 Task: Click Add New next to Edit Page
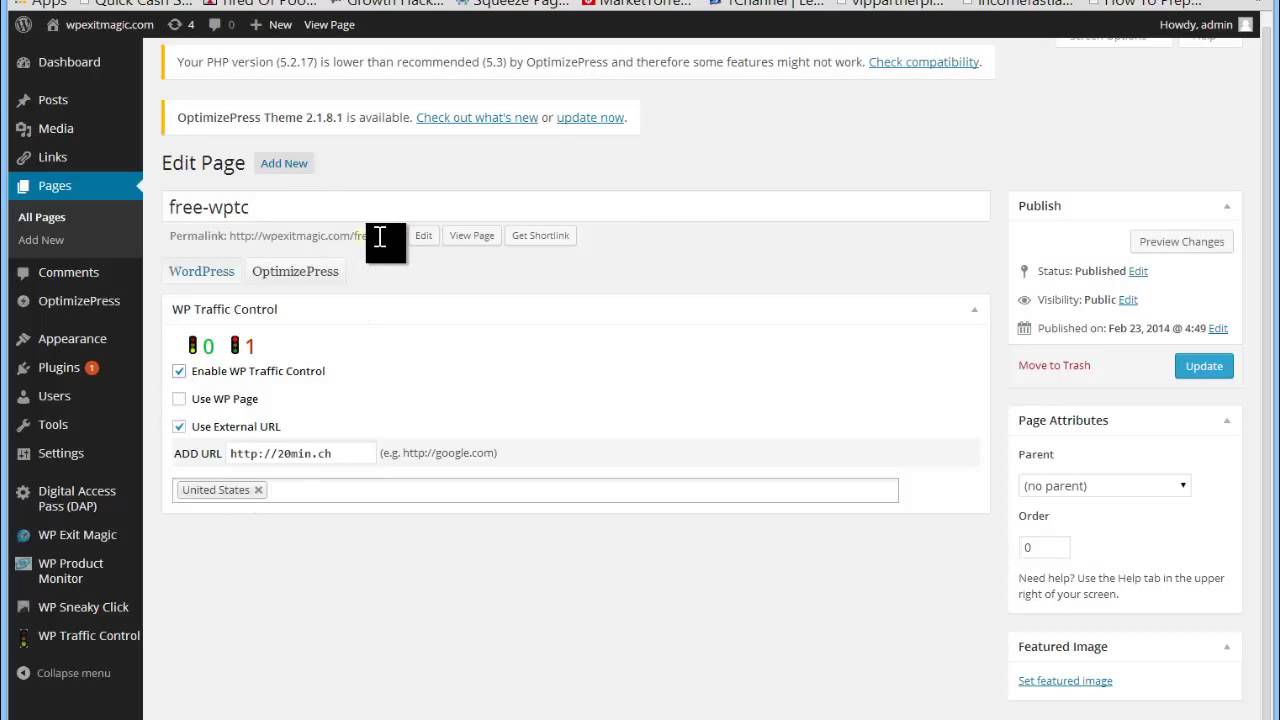pos(284,163)
